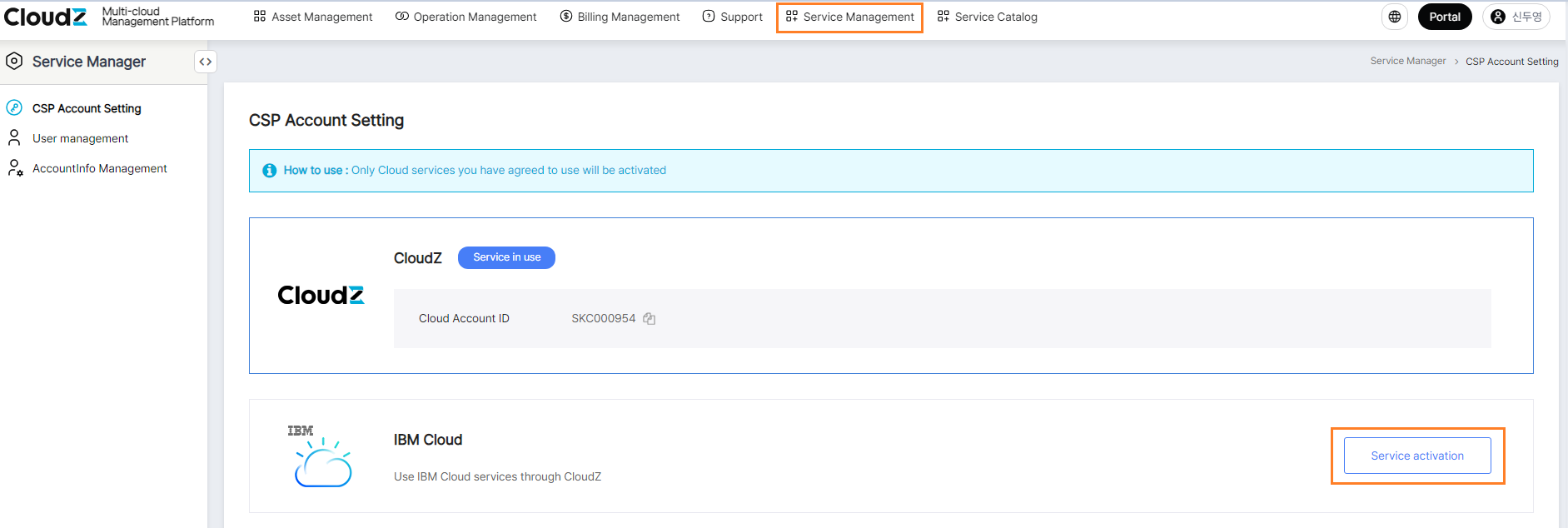Click the Asset Management grid icon
Viewport: 1568px width, 528px height.
pos(260,16)
